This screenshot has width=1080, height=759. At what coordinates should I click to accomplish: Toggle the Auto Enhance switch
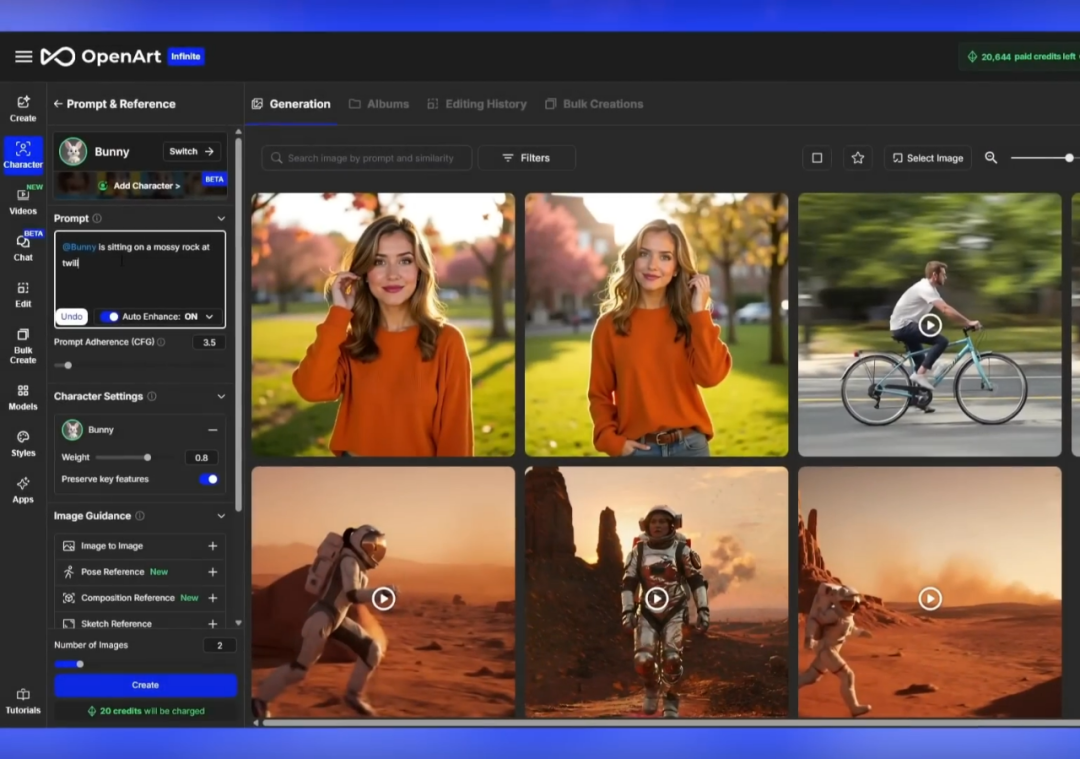point(110,317)
